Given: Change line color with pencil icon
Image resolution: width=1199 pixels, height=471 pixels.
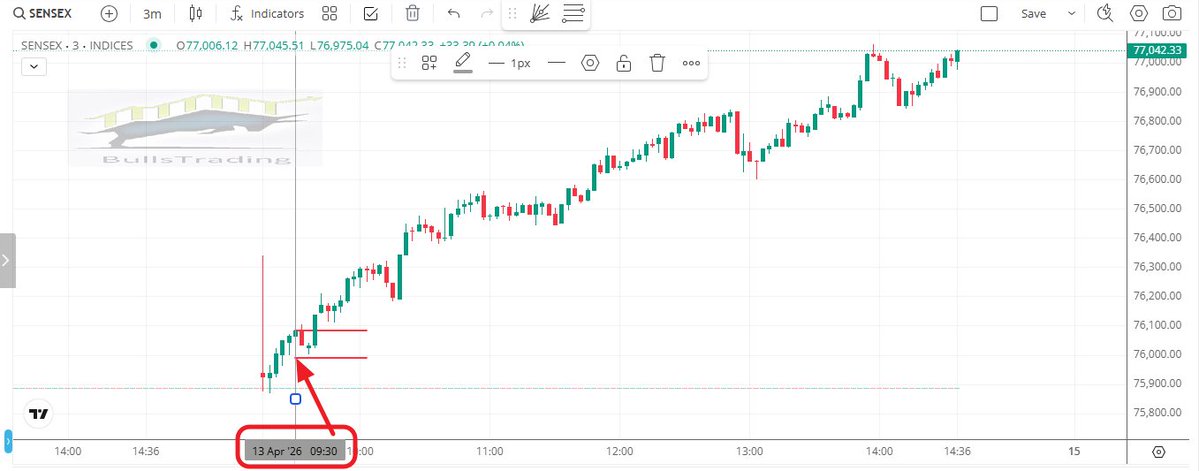Looking at the screenshot, I should click(x=463, y=63).
